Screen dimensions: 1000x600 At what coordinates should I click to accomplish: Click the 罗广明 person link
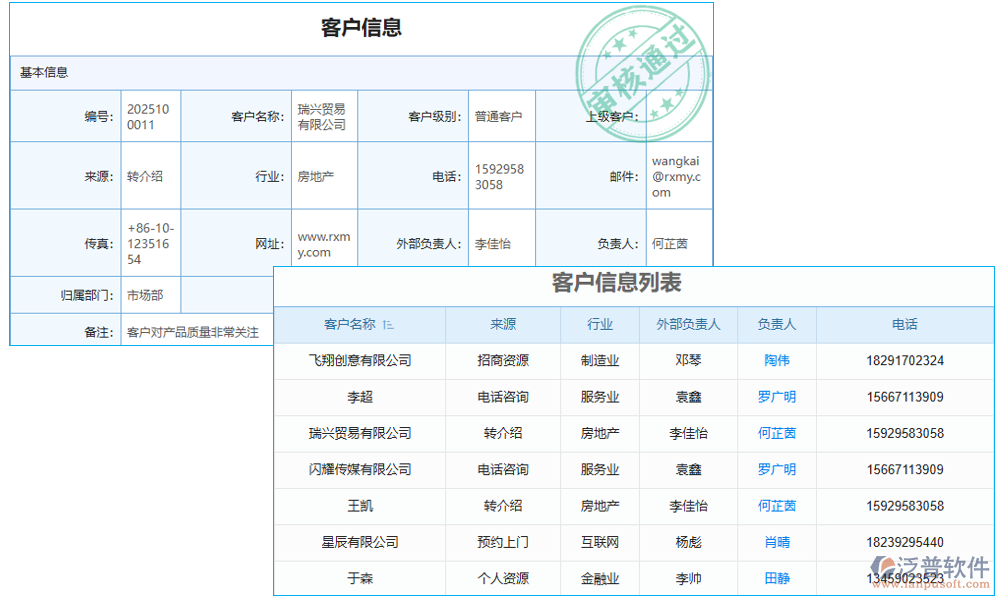[777, 397]
